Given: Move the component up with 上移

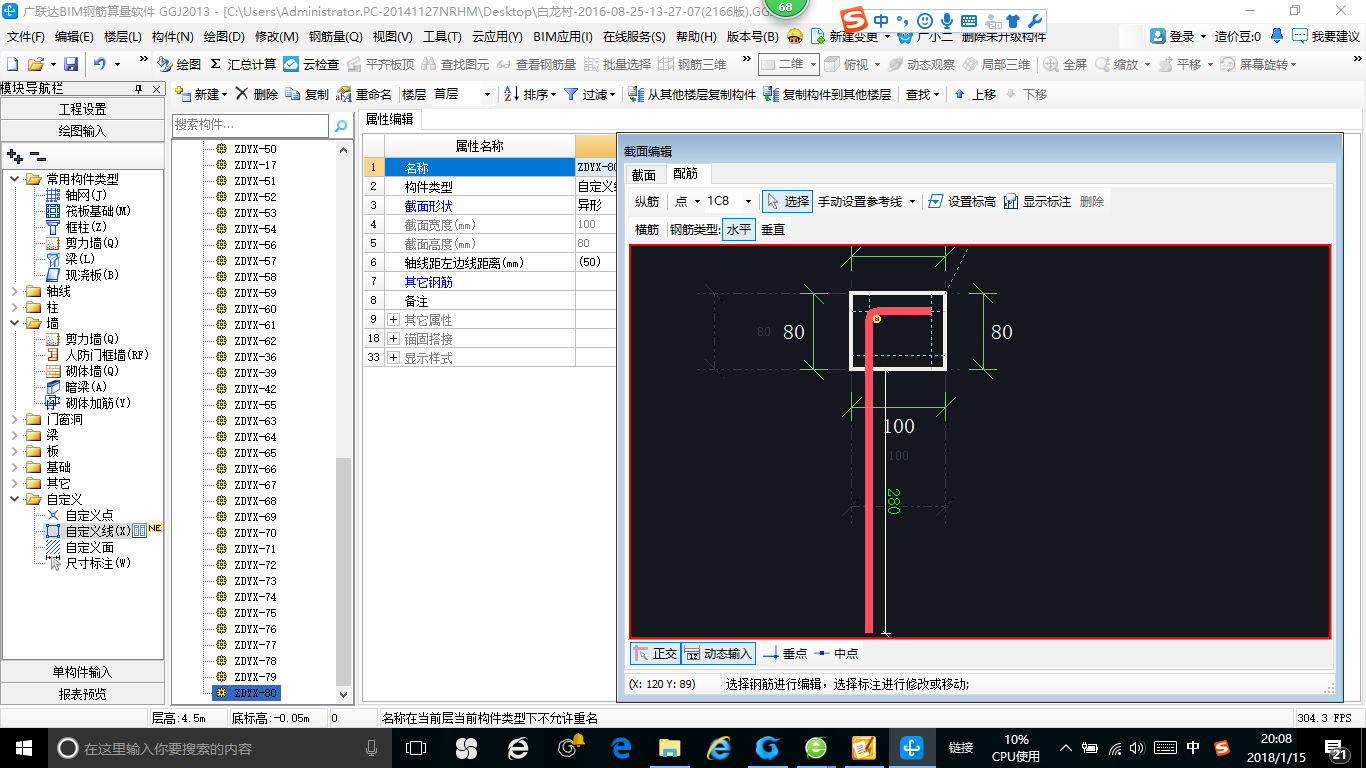Looking at the screenshot, I should tap(975, 94).
